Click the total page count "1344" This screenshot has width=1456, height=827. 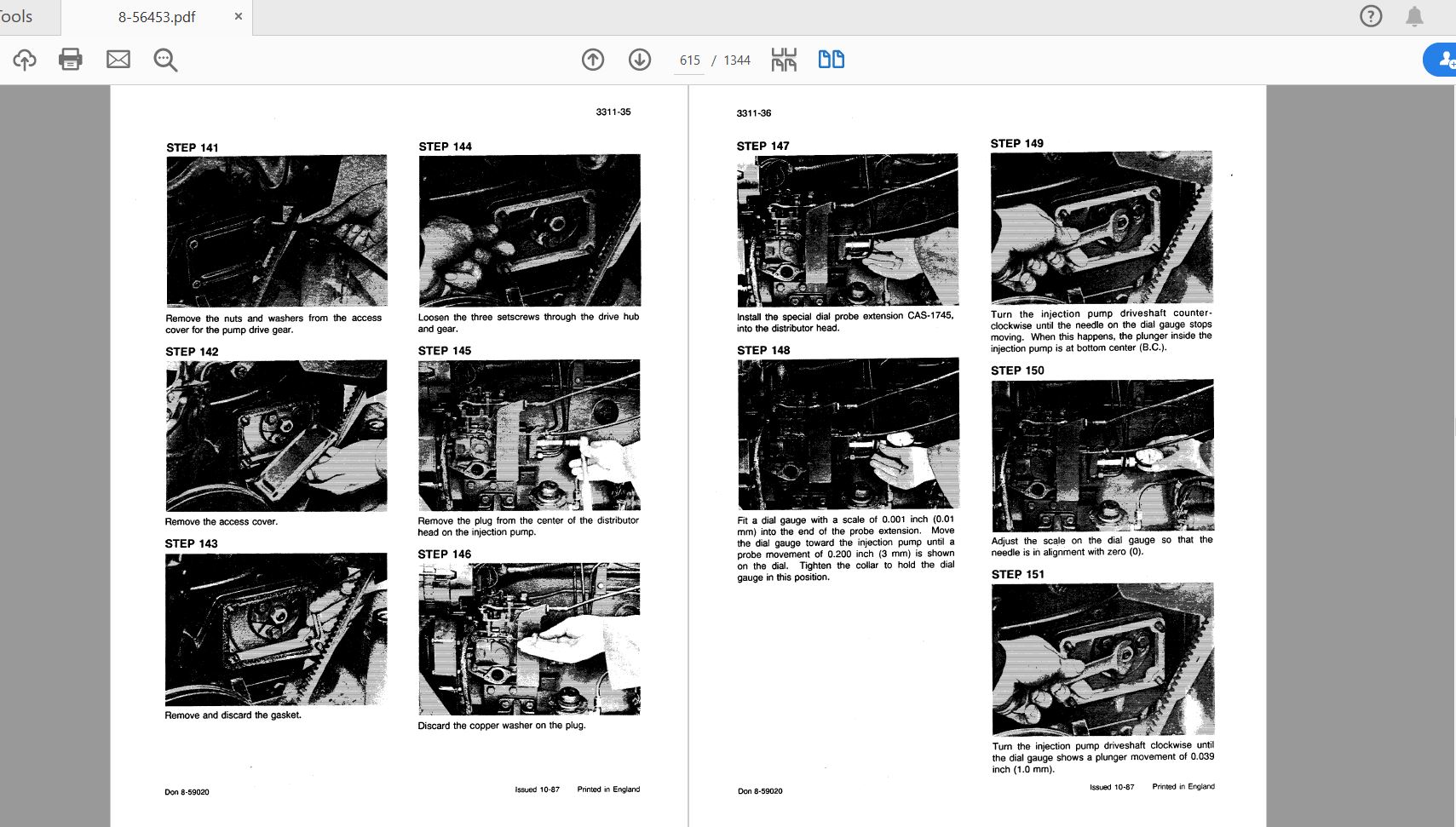[737, 60]
